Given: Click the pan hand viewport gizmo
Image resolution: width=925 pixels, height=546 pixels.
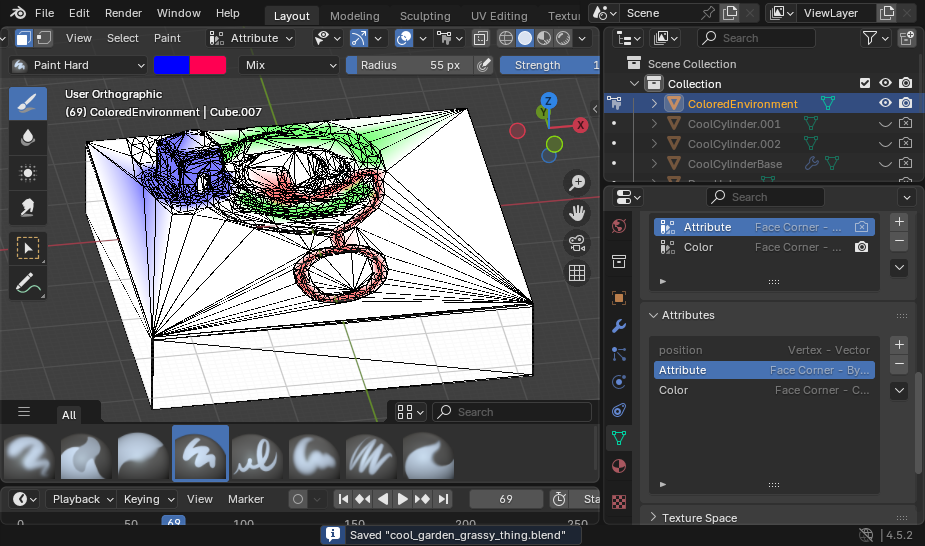Looking at the screenshot, I should 577,213.
